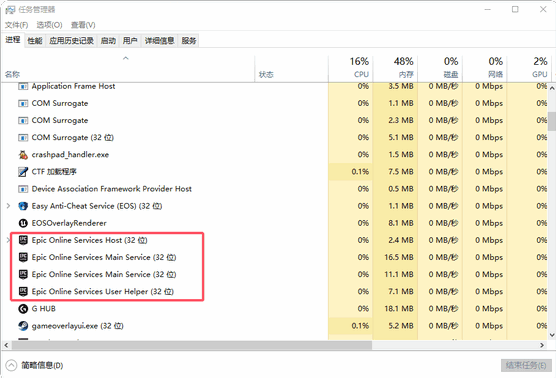Viewport: 556px width, 378px height.
Task: Click the EOSOverlayRenderer Unreal icon
Action: pyautogui.click(x=23, y=223)
